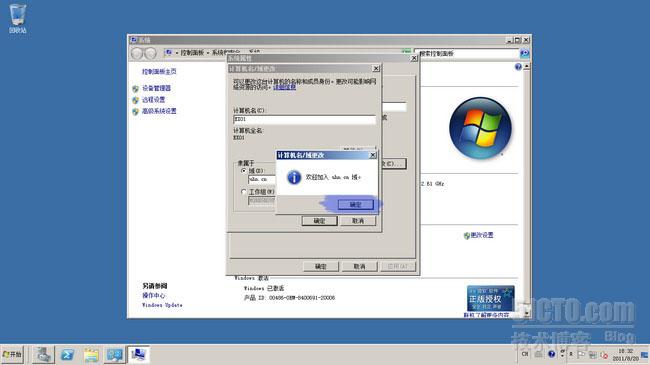Image resolution: width=650 pixels, height=365 pixels.
Task: Click the search icon beside the search box
Action: point(524,54)
